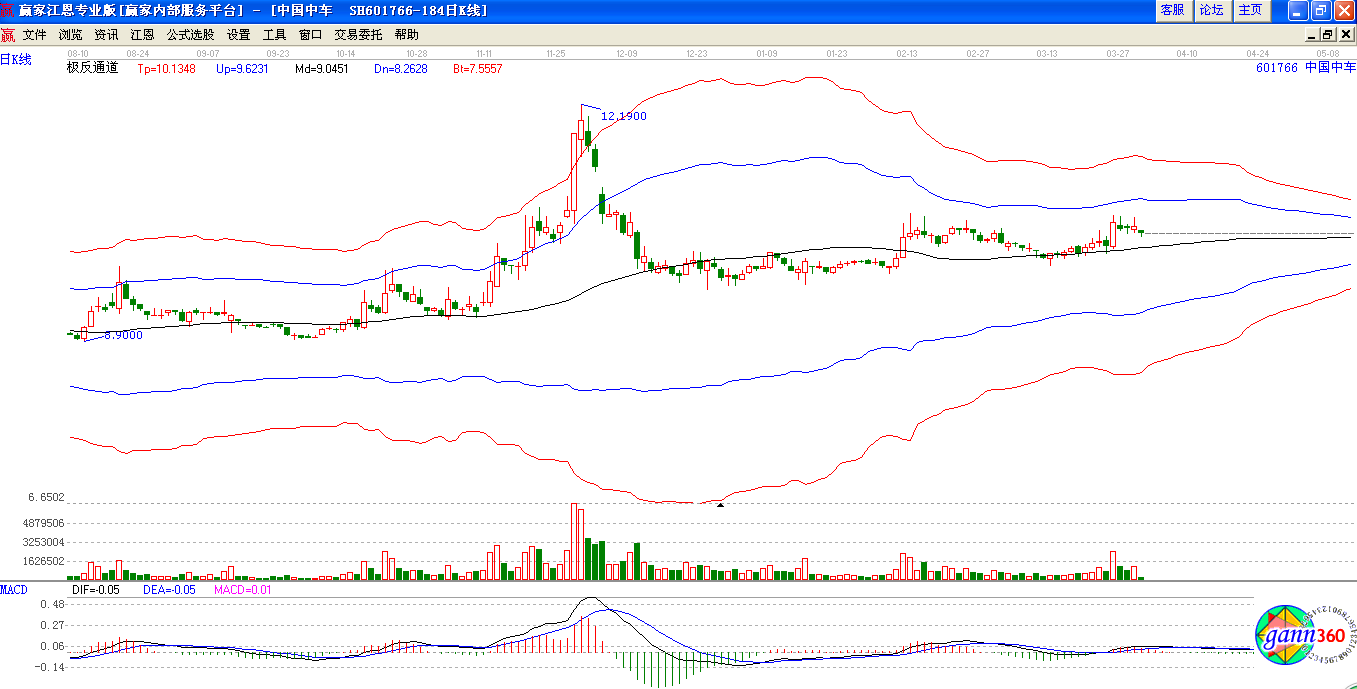
Task: Click the 08-10 date on the time axis
Action: tap(78, 52)
